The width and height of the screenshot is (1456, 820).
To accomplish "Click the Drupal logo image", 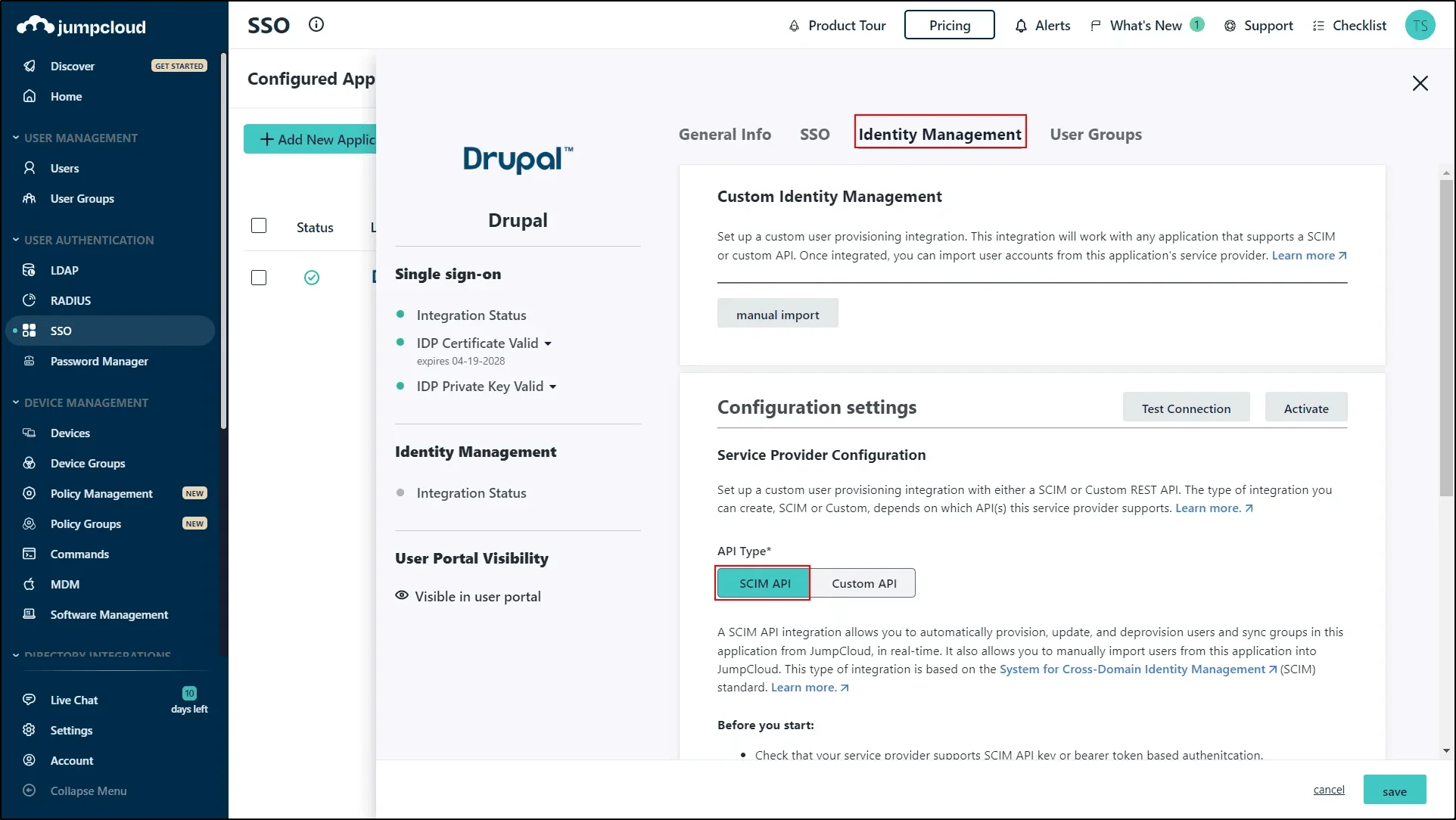I will click(x=518, y=159).
